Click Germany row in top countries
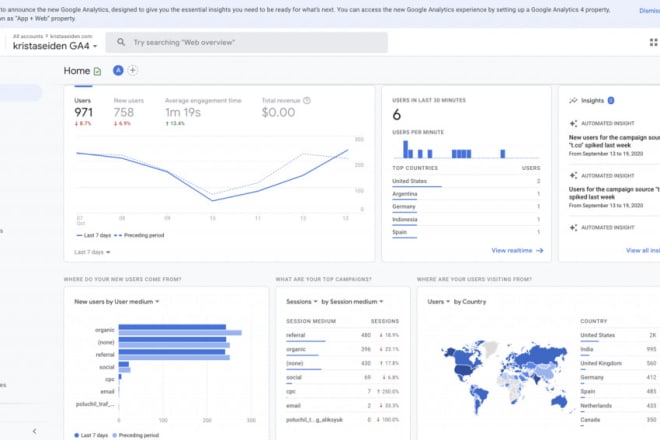The height and width of the screenshot is (440, 660). point(466,207)
